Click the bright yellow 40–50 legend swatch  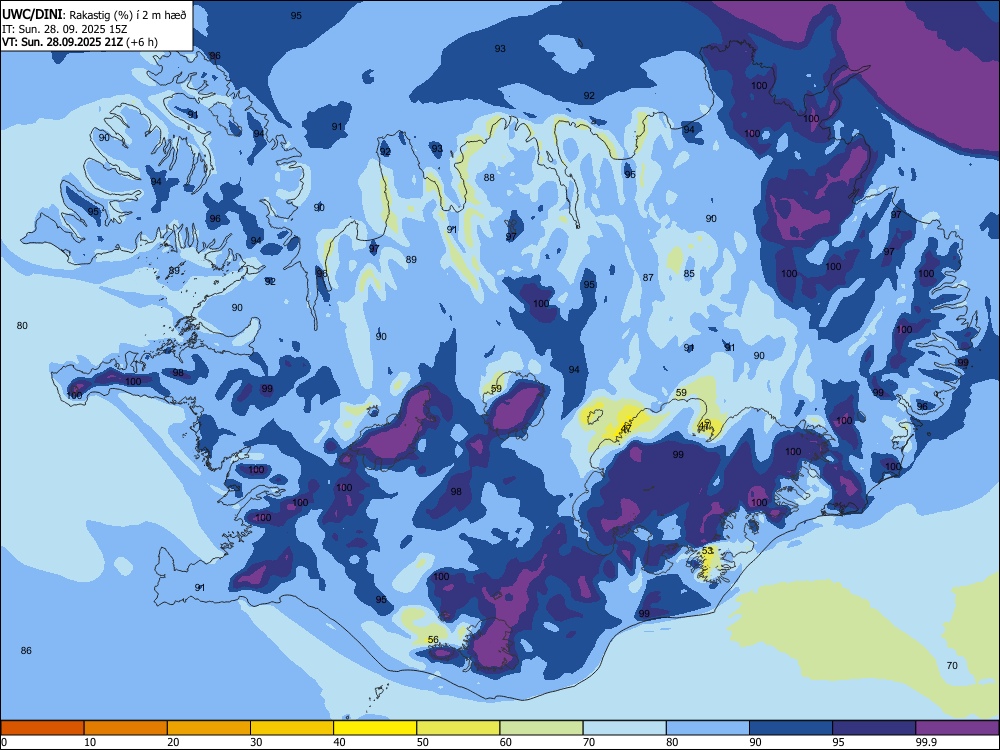pos(375,728)
